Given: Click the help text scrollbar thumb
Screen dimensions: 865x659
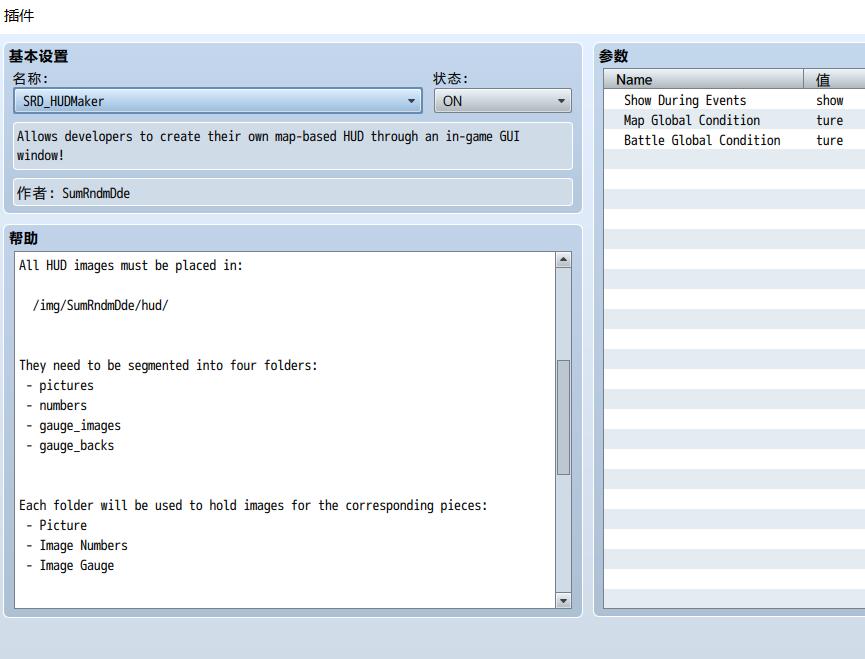Looking at the screenshot, I should click(563, 417).
